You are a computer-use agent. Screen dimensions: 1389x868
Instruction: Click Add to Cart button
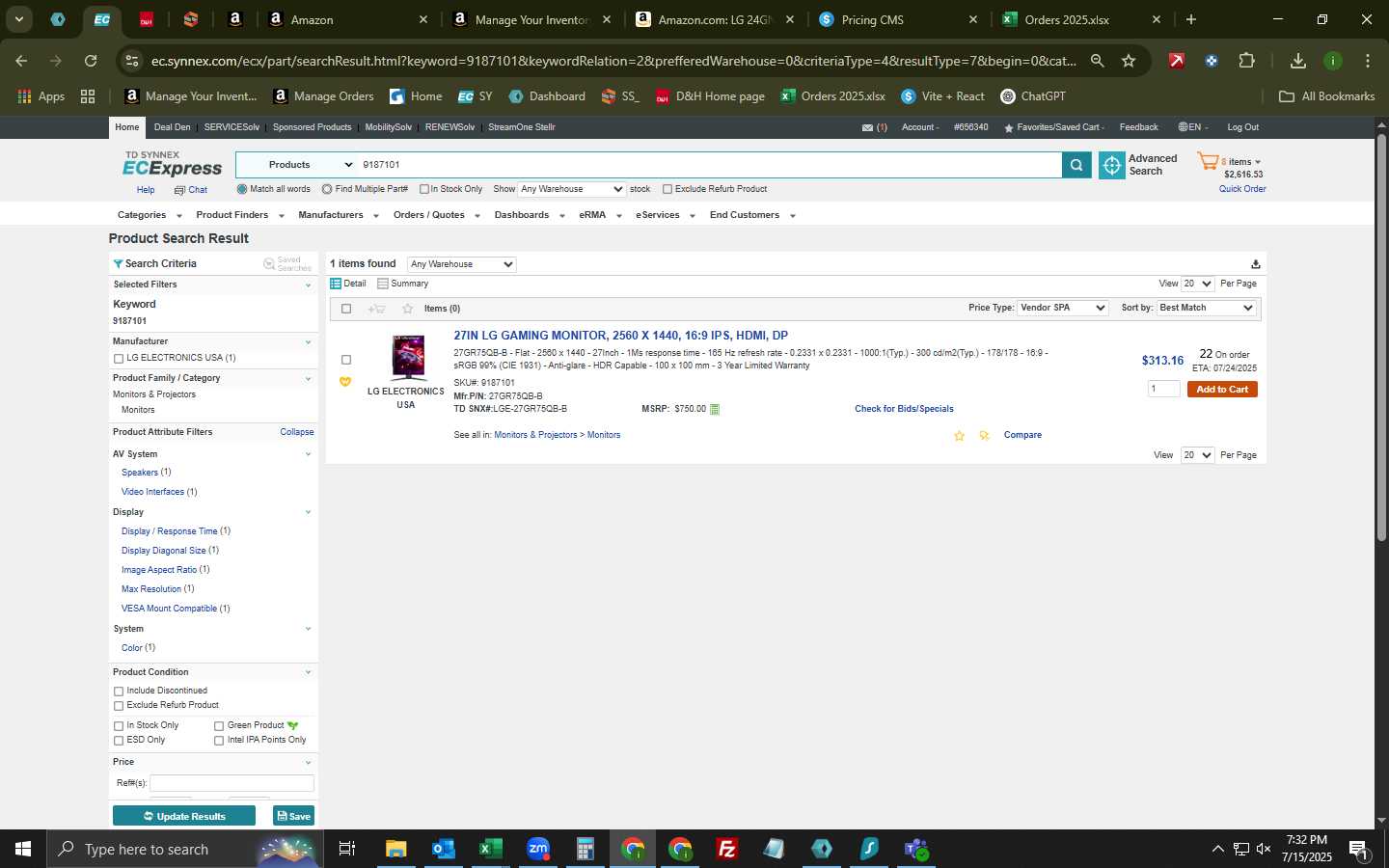(1222, 390)
